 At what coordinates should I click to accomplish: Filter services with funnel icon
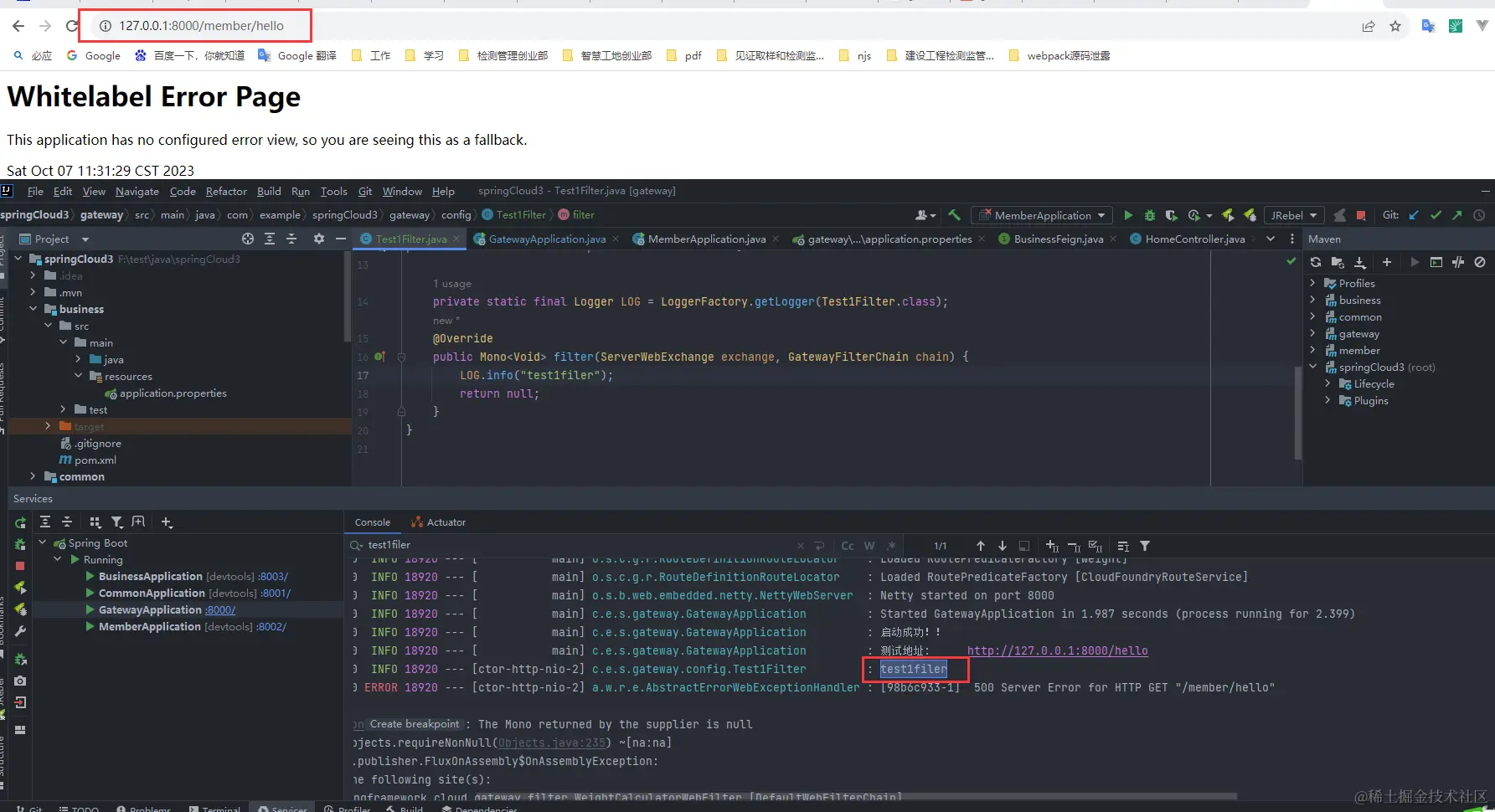click(x=117, y=522)
